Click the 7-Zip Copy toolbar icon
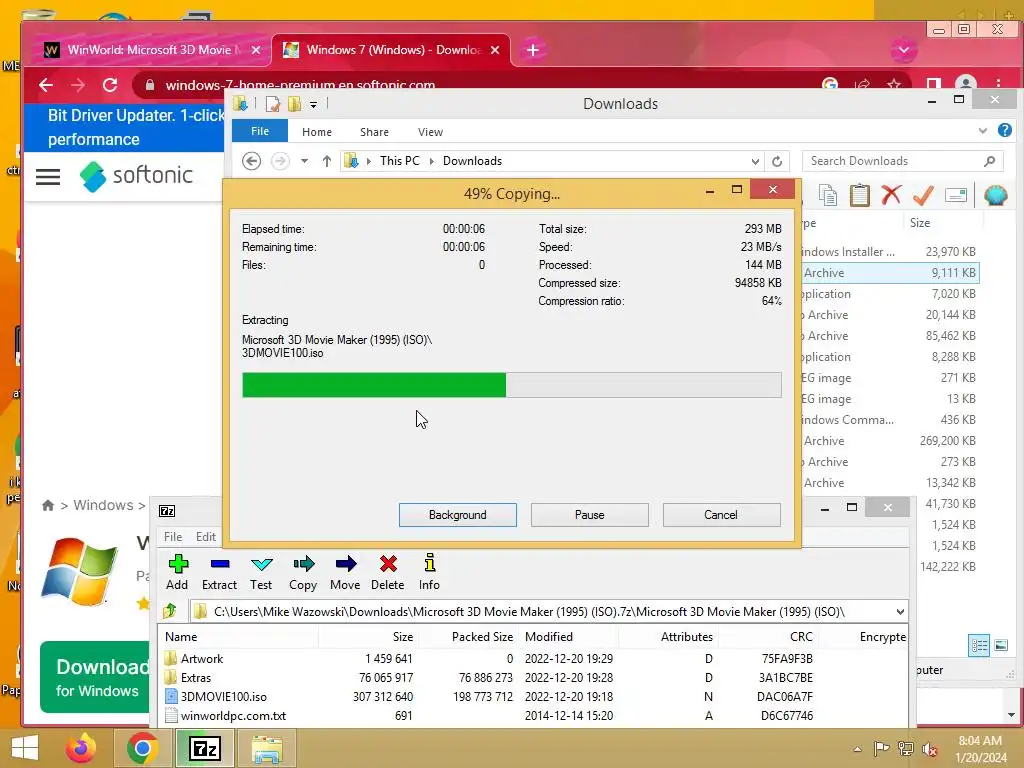 304,564
